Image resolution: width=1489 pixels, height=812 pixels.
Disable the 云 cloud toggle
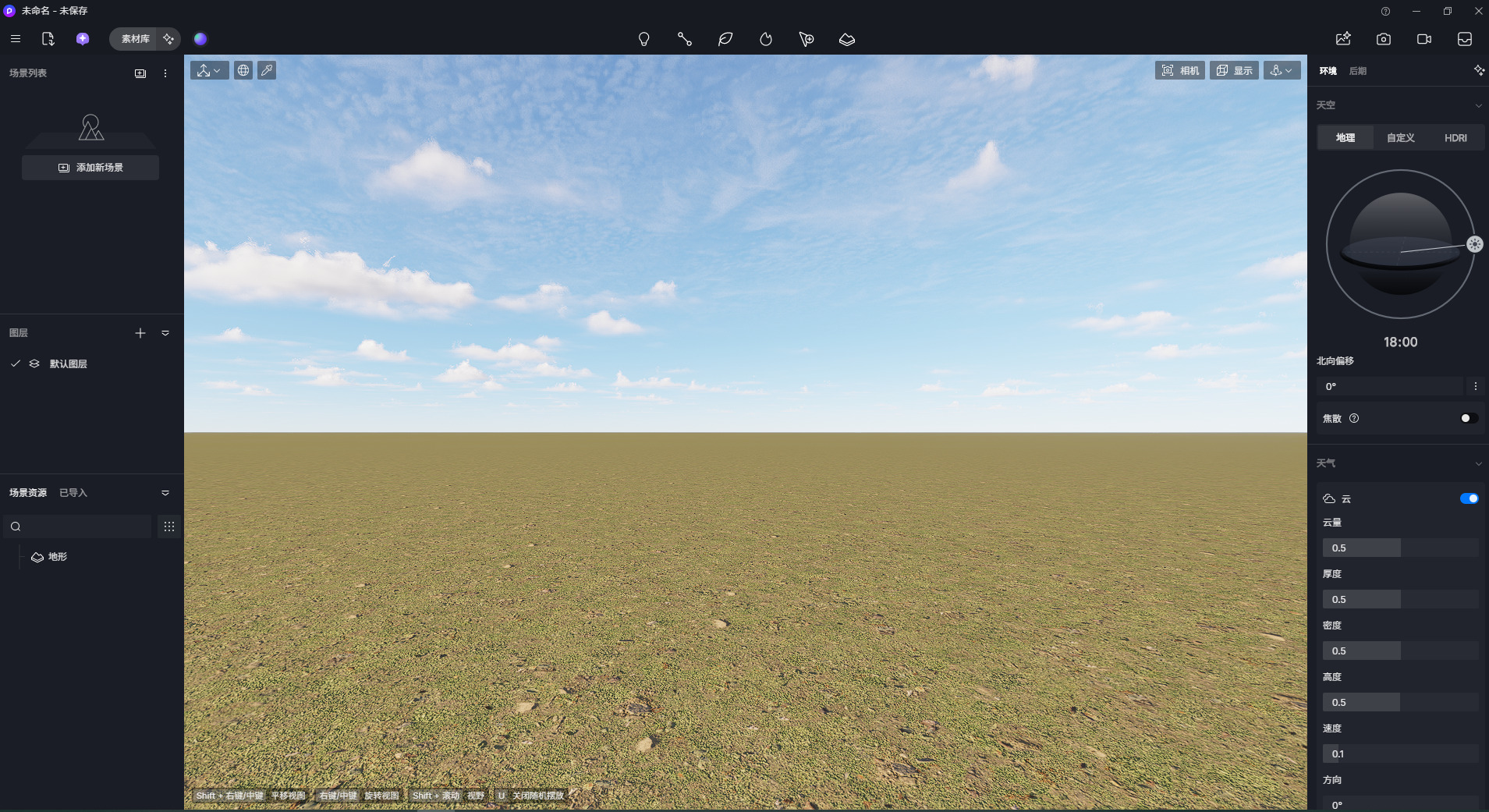[1469, 498]
